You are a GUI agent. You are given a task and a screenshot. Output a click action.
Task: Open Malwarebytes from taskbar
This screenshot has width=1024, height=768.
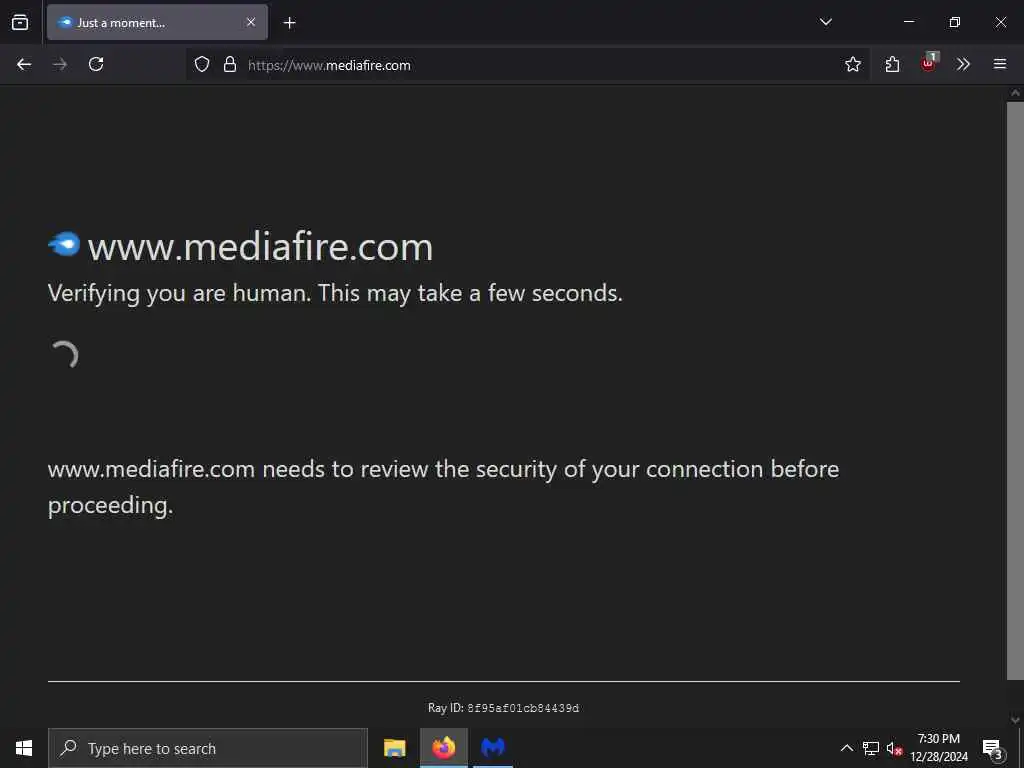(x=493, y=748)
